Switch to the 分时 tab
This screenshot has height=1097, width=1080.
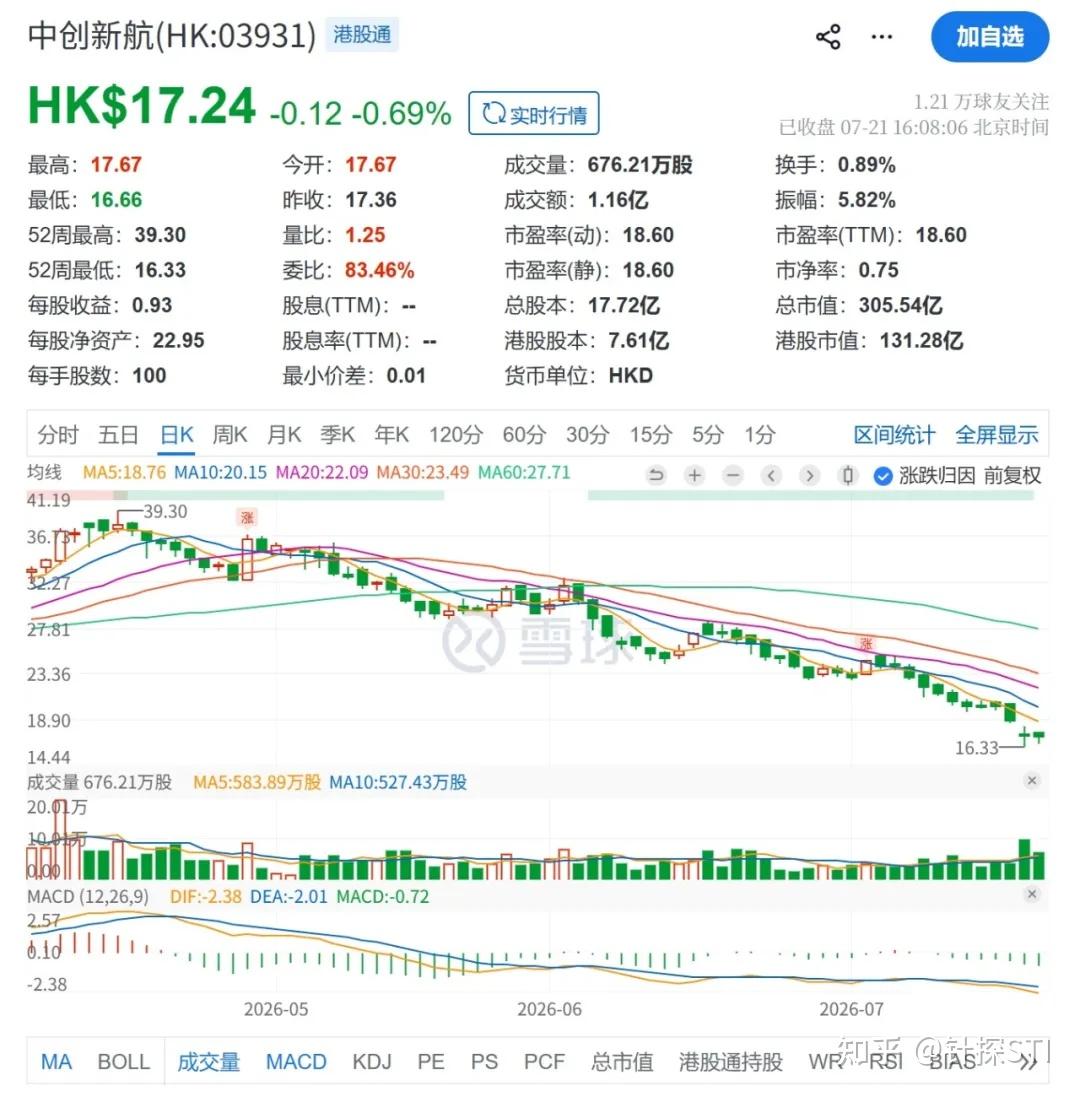tap(57, 435)
